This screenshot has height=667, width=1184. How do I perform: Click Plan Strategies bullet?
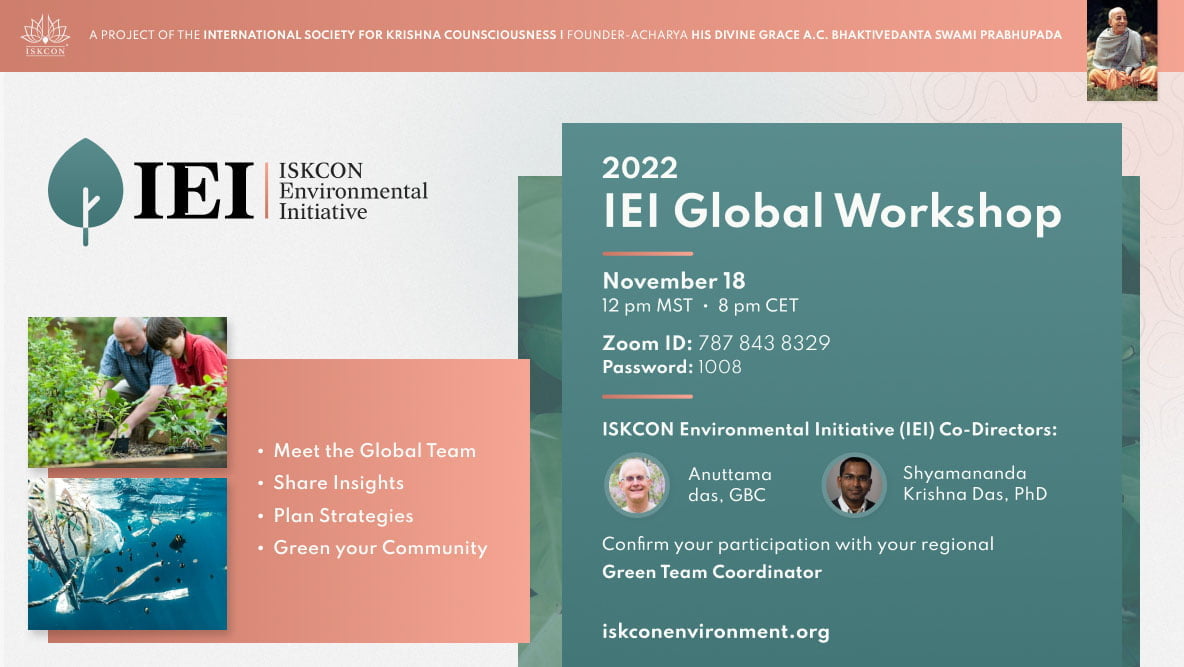click(x=344, y=516)
